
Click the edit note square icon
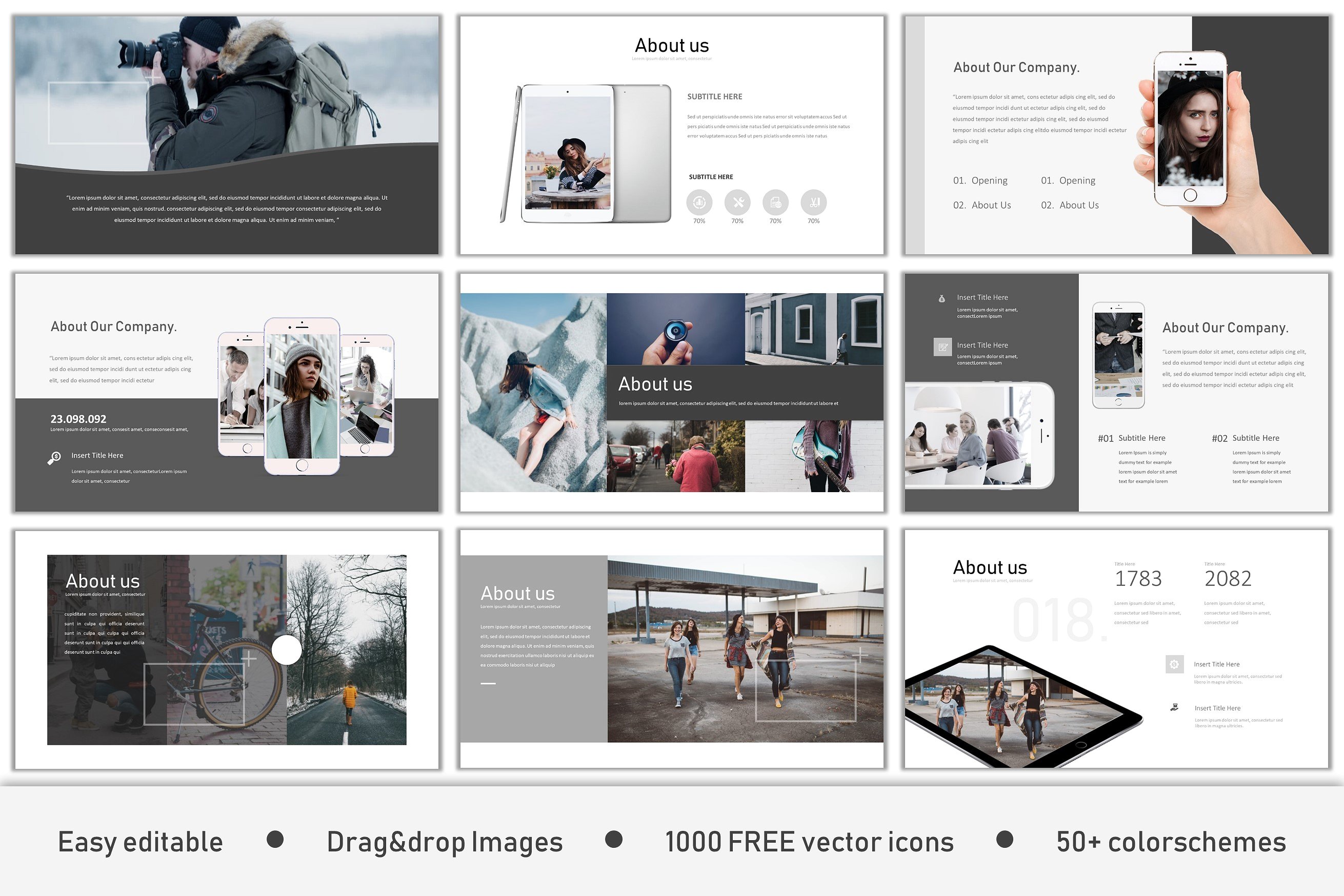(x=942, y=347)
